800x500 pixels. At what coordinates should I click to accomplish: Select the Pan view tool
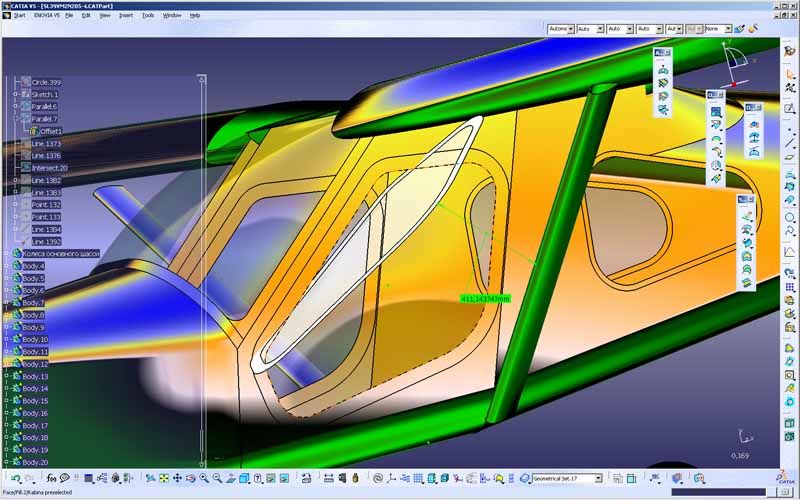click(x=177, y=478)
